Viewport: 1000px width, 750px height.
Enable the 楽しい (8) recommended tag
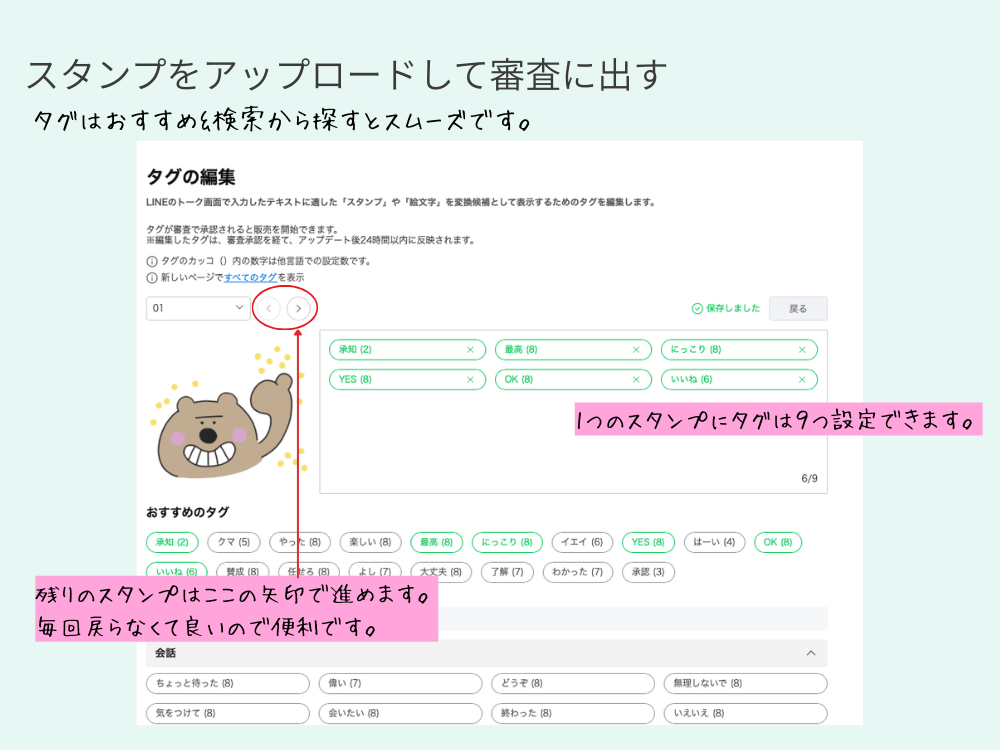point(370,542)
